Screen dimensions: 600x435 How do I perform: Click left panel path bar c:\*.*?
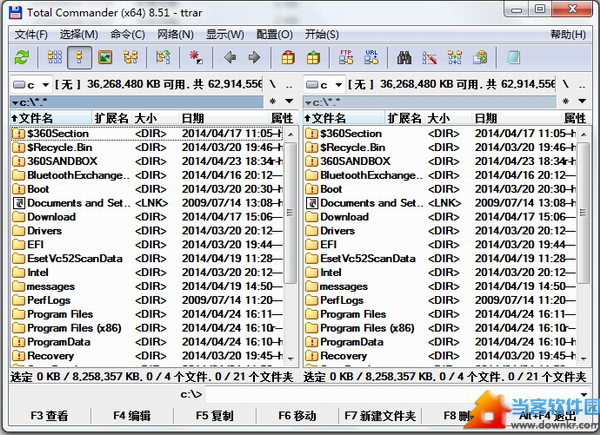[x=137, y=102]
